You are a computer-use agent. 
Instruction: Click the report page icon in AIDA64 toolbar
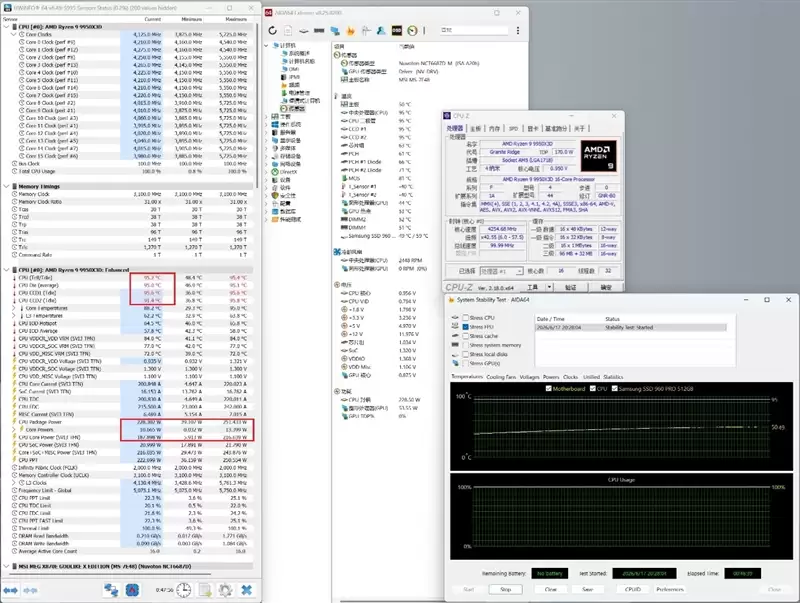tap(288, 31)
